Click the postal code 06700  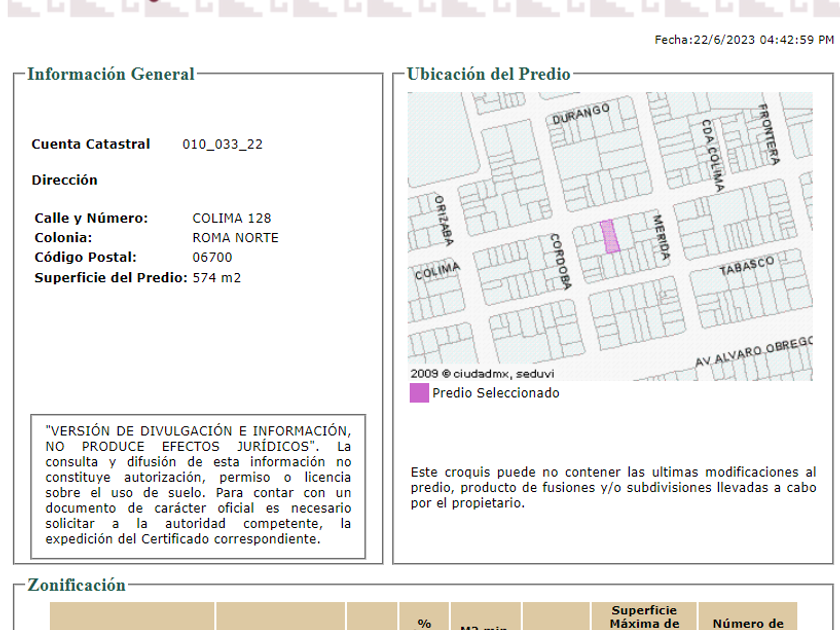(x=212, y=258)
